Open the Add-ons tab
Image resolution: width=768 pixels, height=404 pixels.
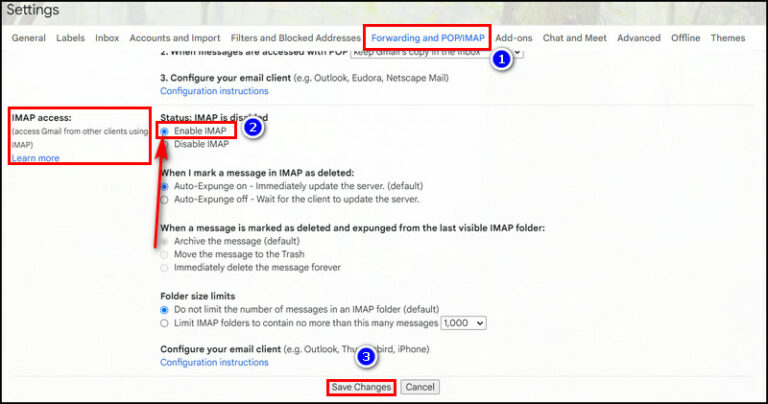pyautogui.click(x=513, y=38)
